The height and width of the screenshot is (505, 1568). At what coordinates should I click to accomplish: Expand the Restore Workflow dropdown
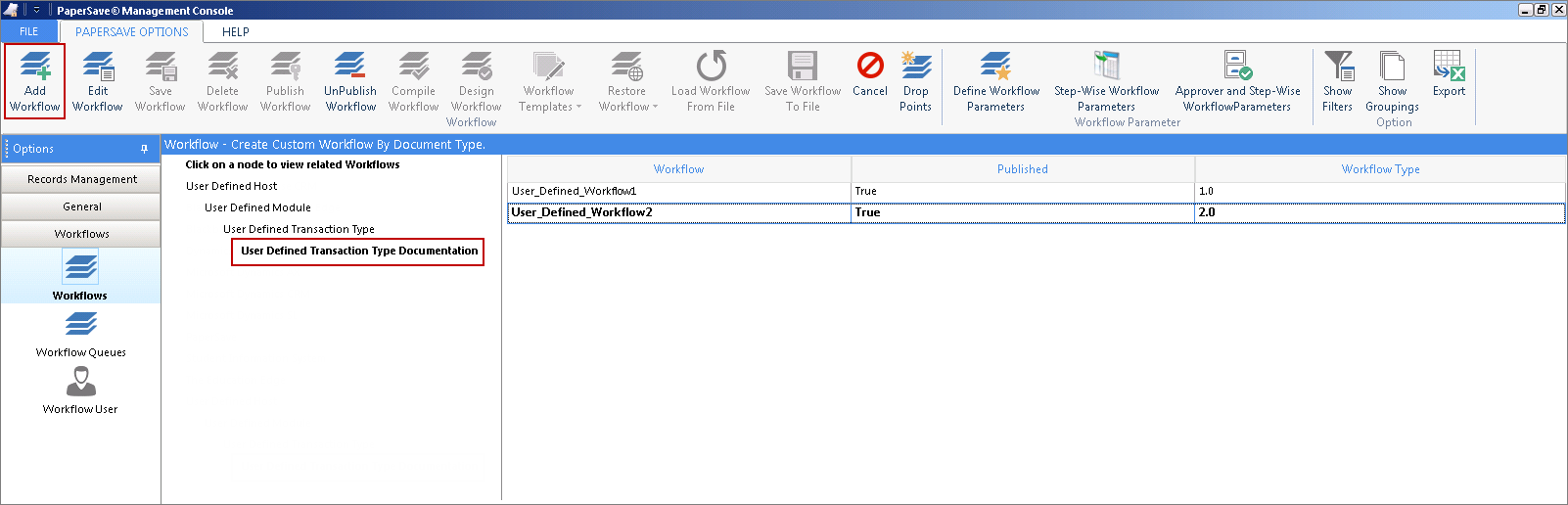point(627,81)
